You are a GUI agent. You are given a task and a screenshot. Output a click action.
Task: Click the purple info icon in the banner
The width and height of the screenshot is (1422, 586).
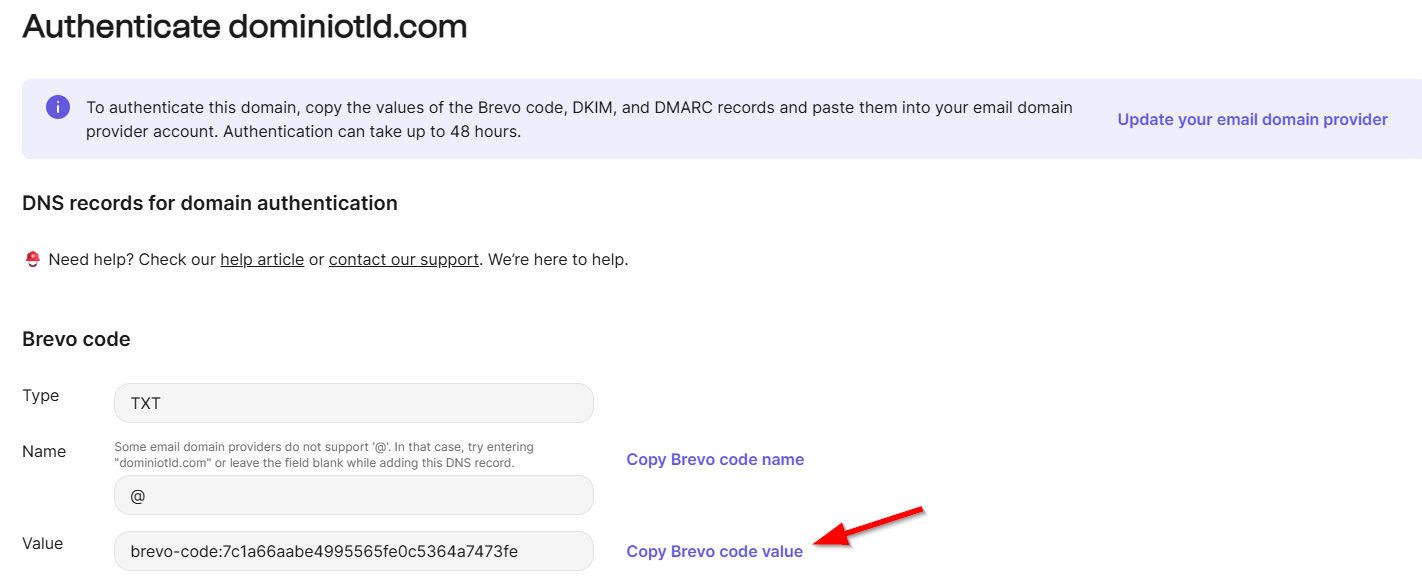coord(58,107)
